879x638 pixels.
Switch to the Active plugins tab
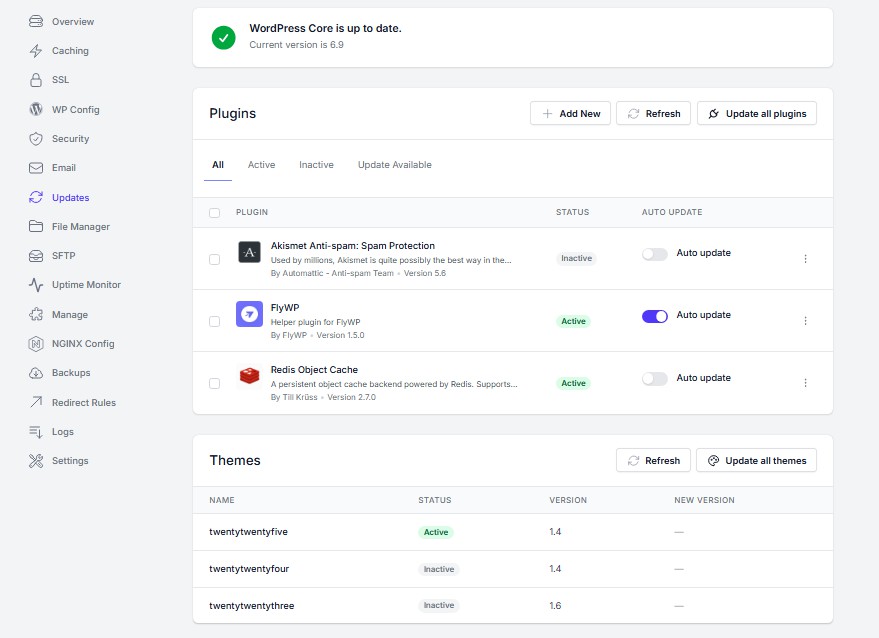pyautogui.click(x=261, y=165)
